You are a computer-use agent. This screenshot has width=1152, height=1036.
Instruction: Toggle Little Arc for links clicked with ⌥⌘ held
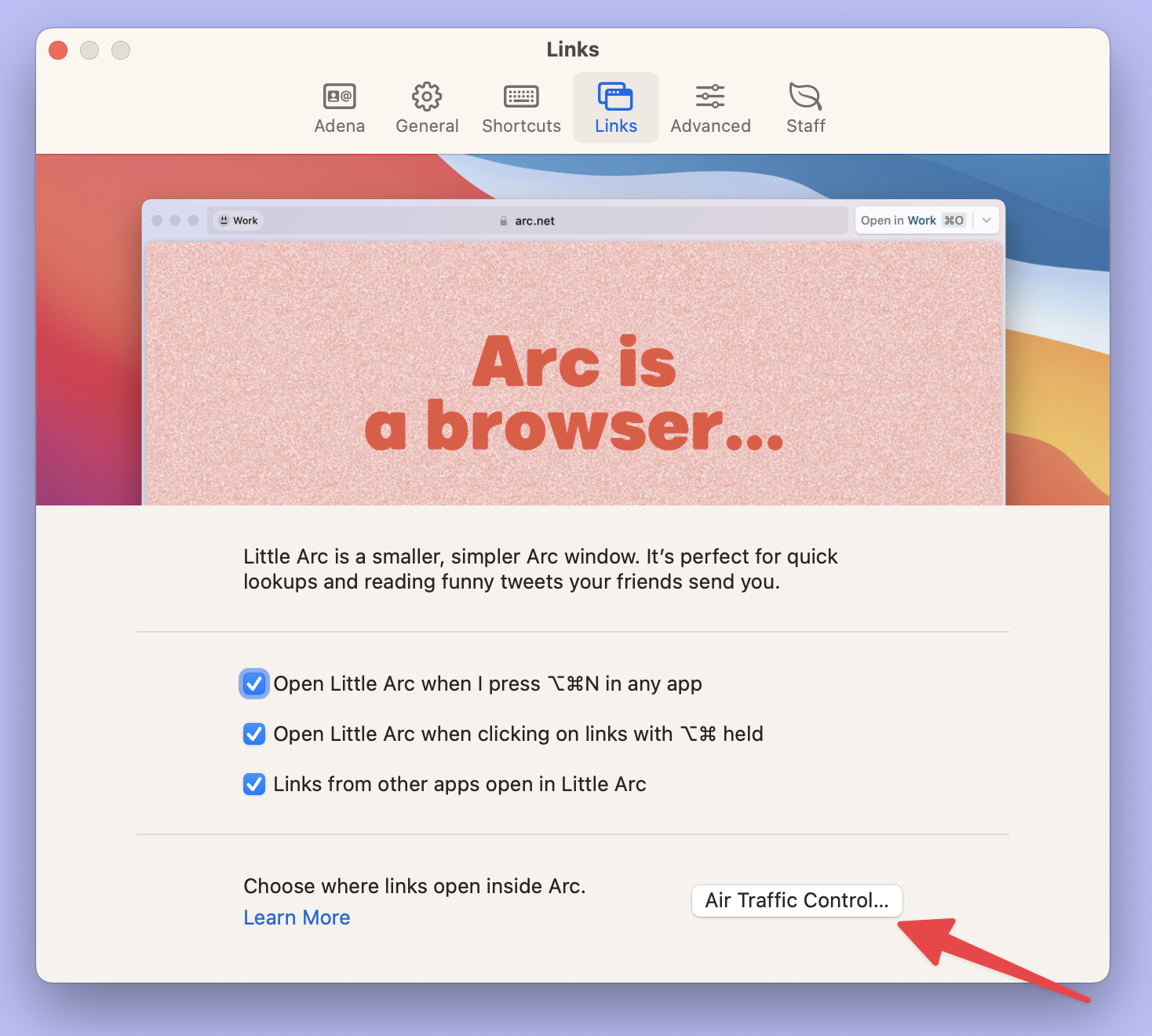253,734
